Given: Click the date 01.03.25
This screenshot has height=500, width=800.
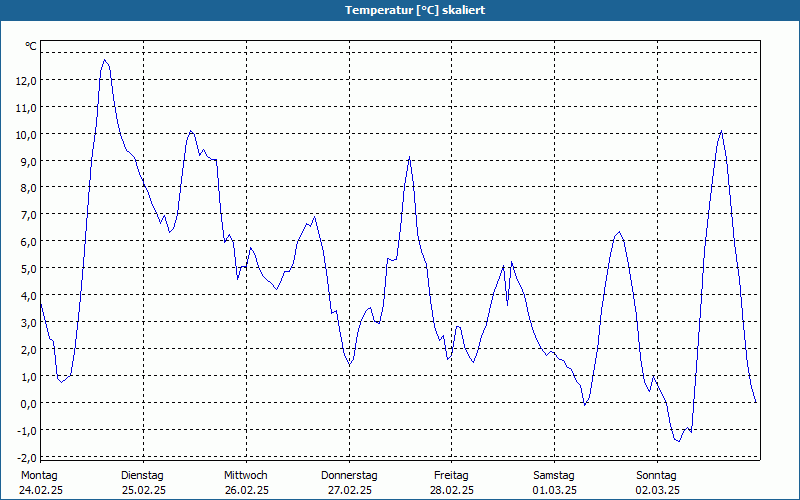Looking at the screenshot, I should pos(555,491).
